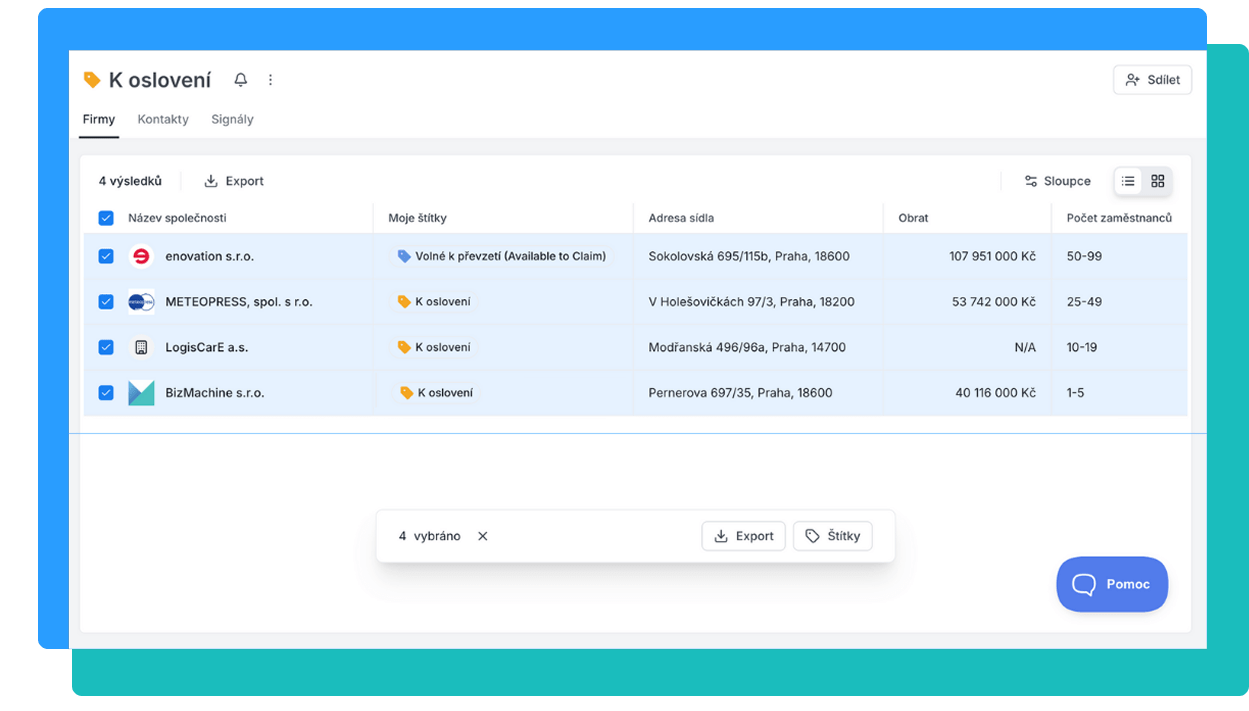Uncheck the BizMachine s.r.o. row checkbox
The height and width of the screenshot is (711, 1249).
click(x=106, y=393)
